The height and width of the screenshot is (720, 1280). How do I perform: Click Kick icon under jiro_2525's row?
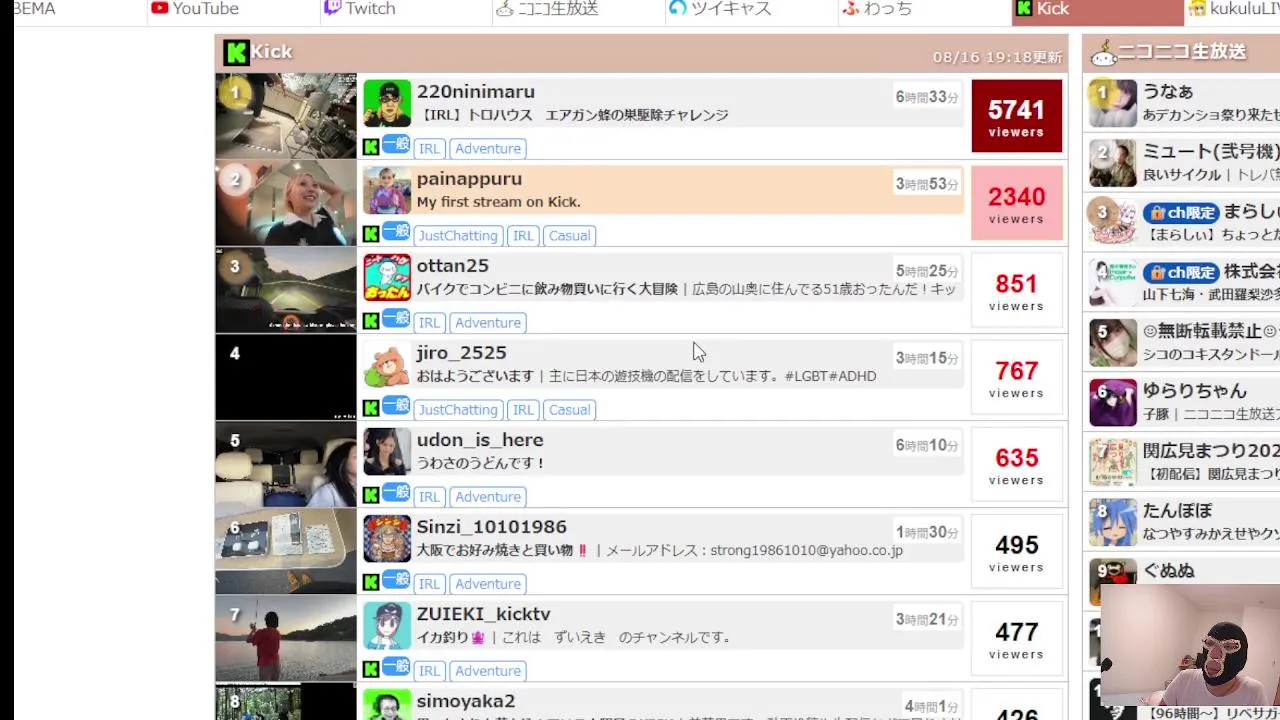tap(371, 409)
